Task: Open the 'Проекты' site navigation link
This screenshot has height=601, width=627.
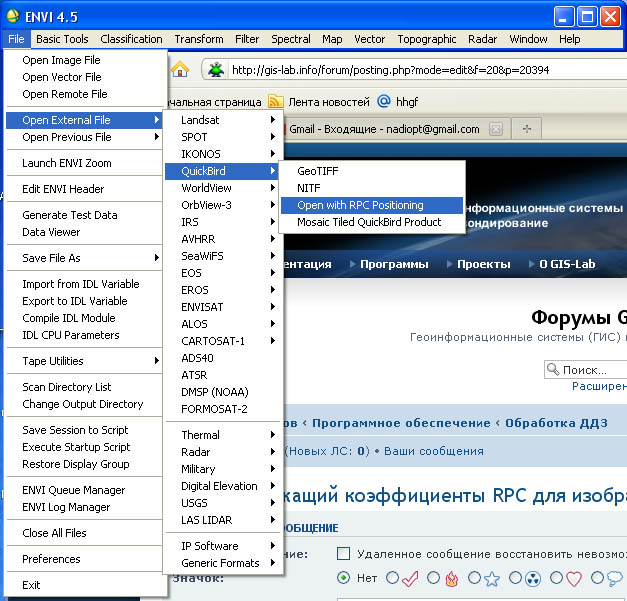Action: [x=483, y=264]
